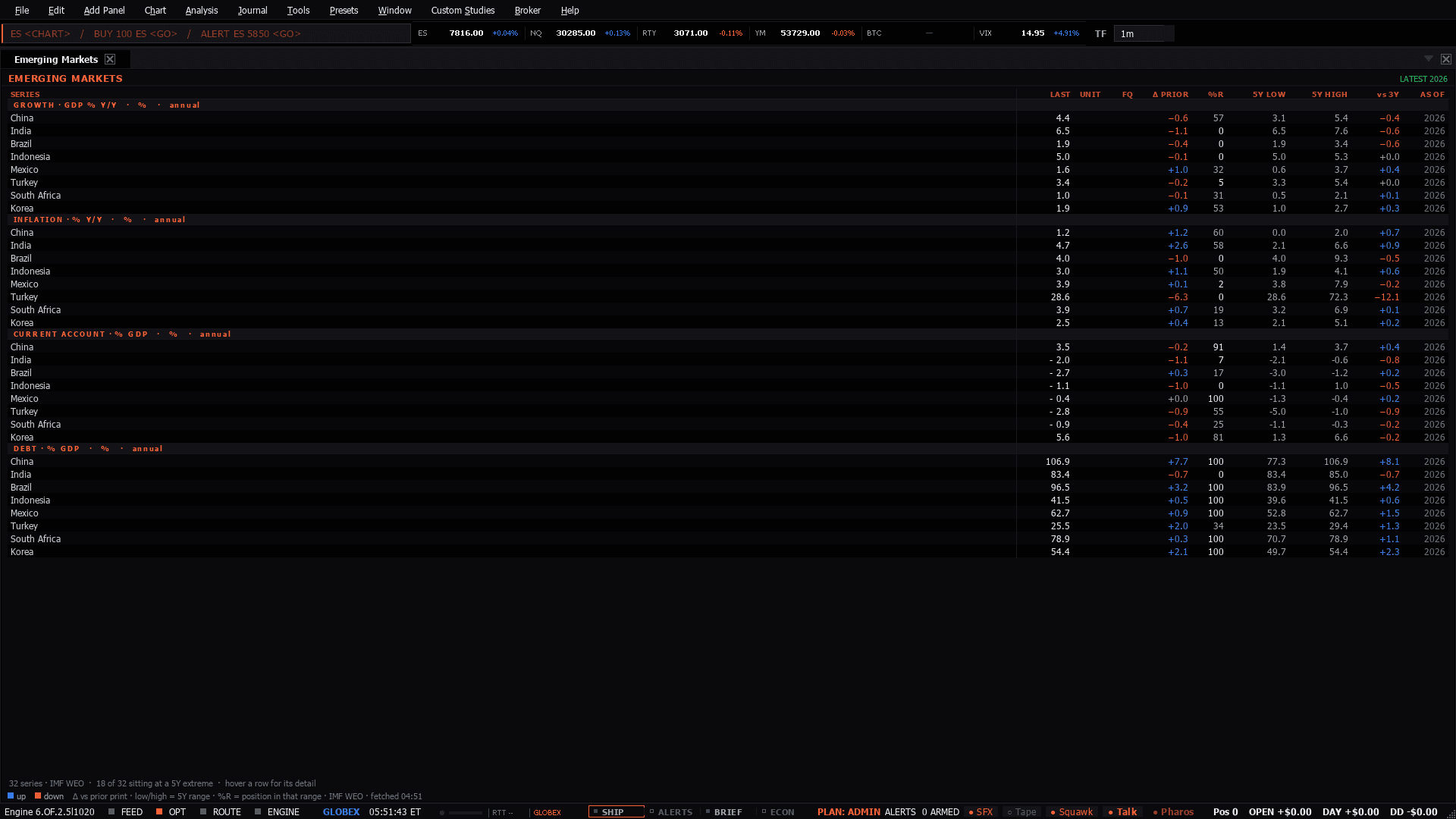Toggle the SHIP button in status bar
This screenshot has height=819, width=1456.
click(x=616, y=811)
